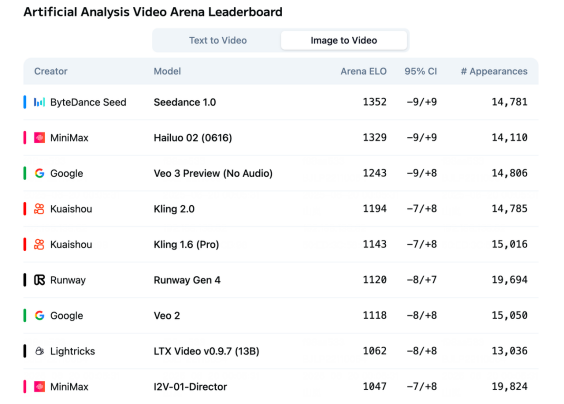The height and width of the screenshot is (404, 564).
Task: Click the Kuaishou logo in Kling 2.0 row
Action: click(39, 209)
